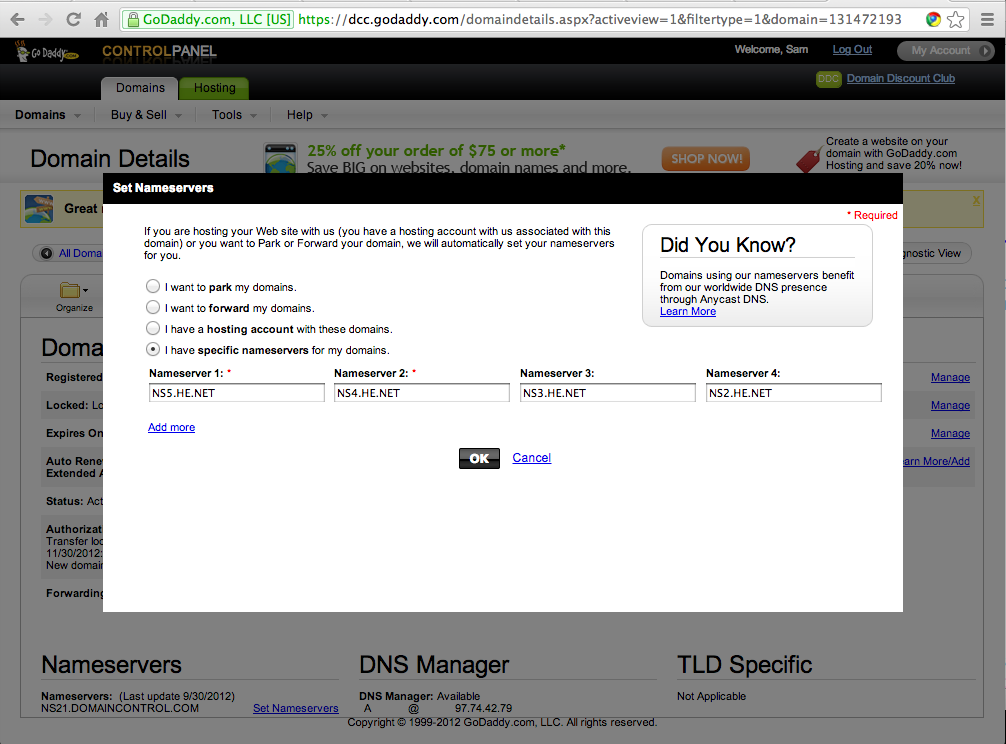Click the Add more nameservers link
Screen dimensions: 1006x744
[171, 427]
